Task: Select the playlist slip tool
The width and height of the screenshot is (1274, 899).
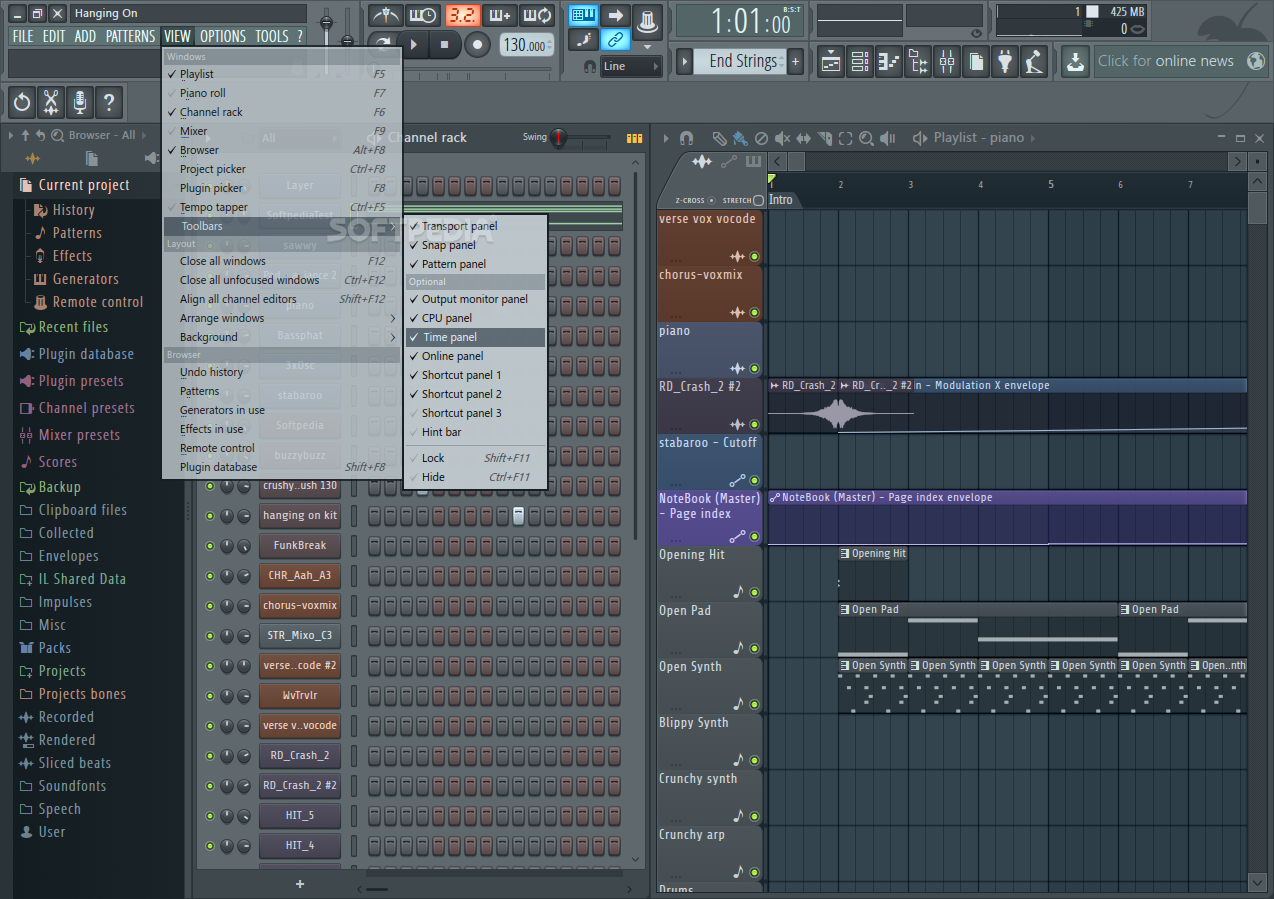Action: click(x=803, y=138)
